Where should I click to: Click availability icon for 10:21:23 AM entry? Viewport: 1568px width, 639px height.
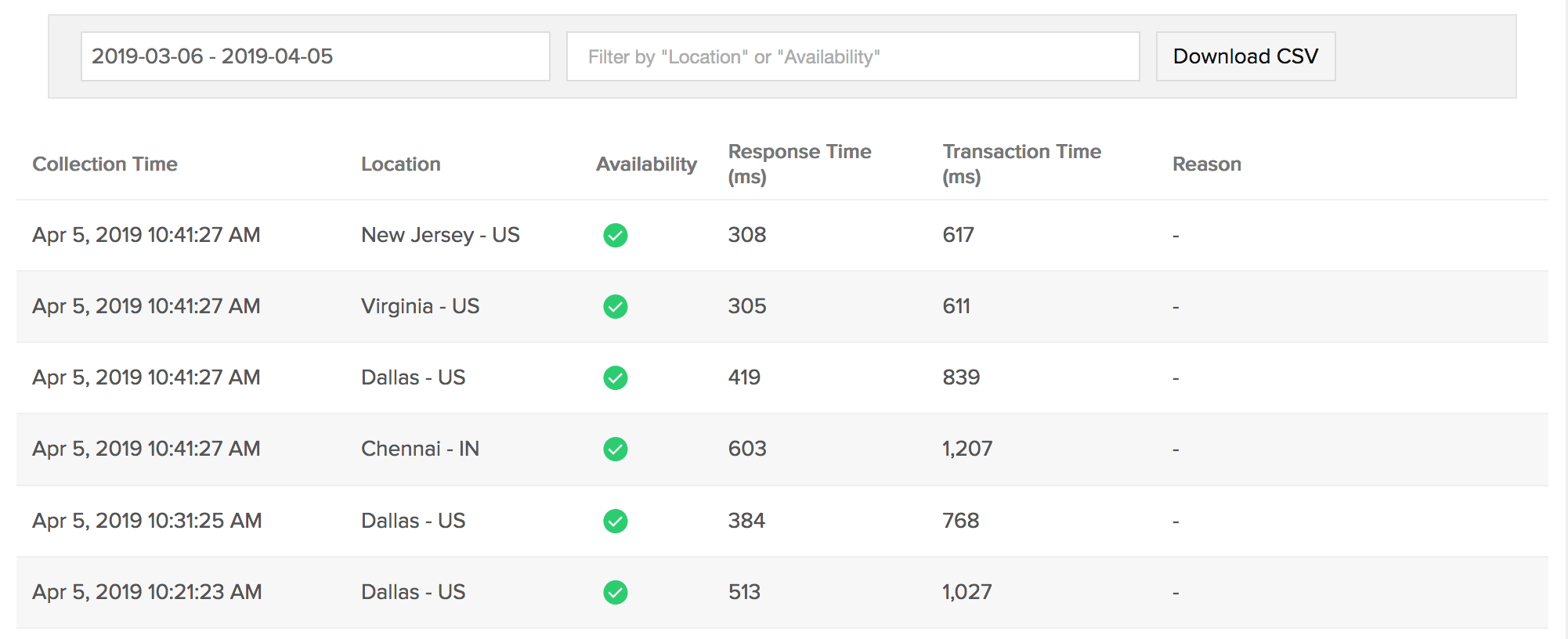pos(615,592)
